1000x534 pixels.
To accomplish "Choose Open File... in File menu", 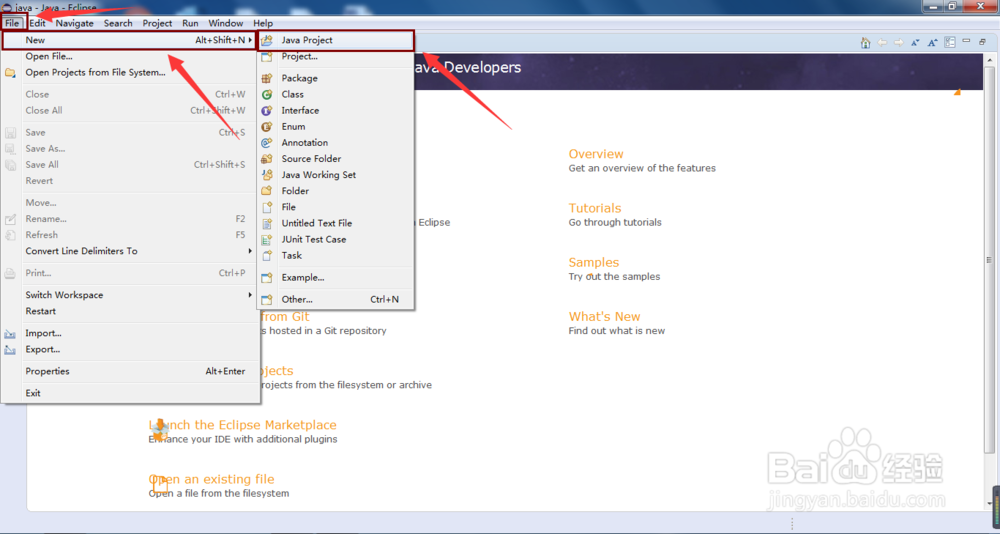I will (130, 57).
